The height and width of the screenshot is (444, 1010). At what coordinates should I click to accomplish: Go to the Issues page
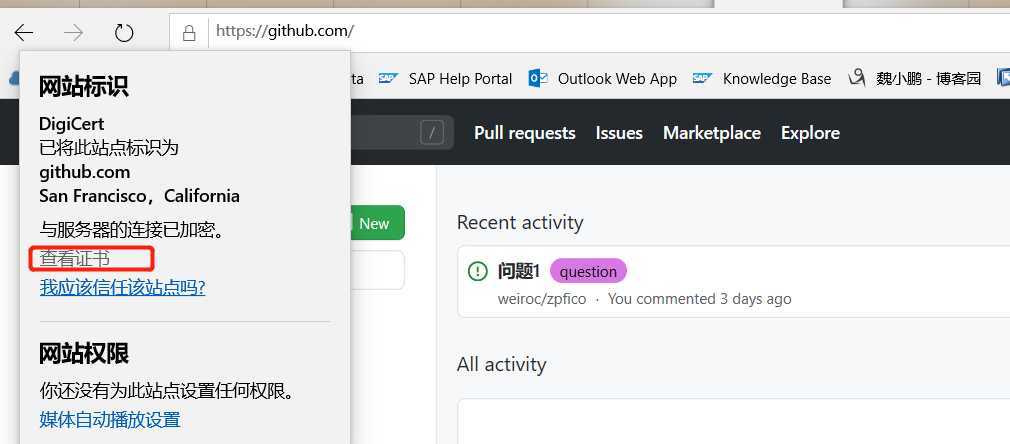tap(619, 133)
